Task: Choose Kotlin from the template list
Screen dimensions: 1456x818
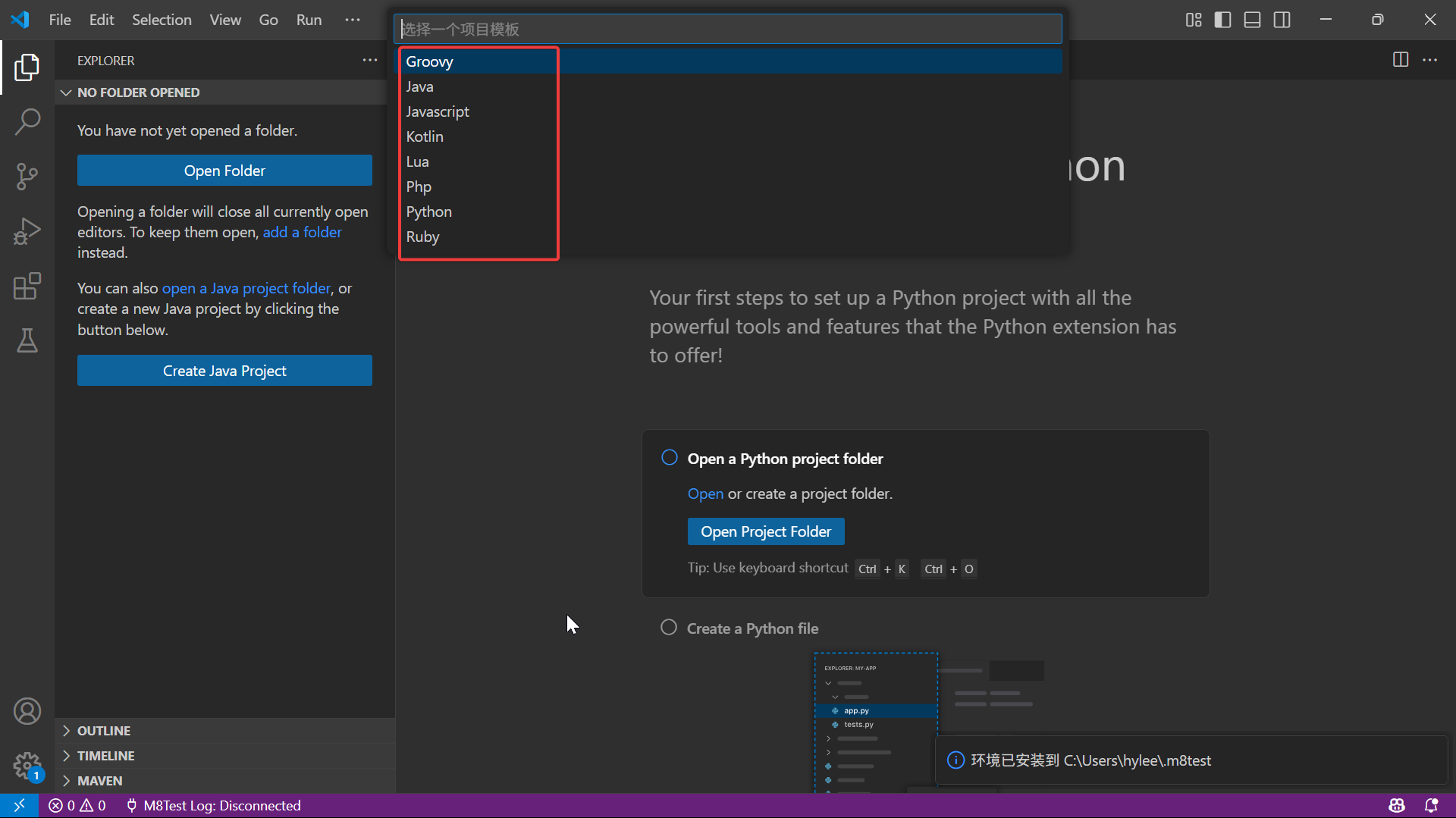Action: coord(730,136)
